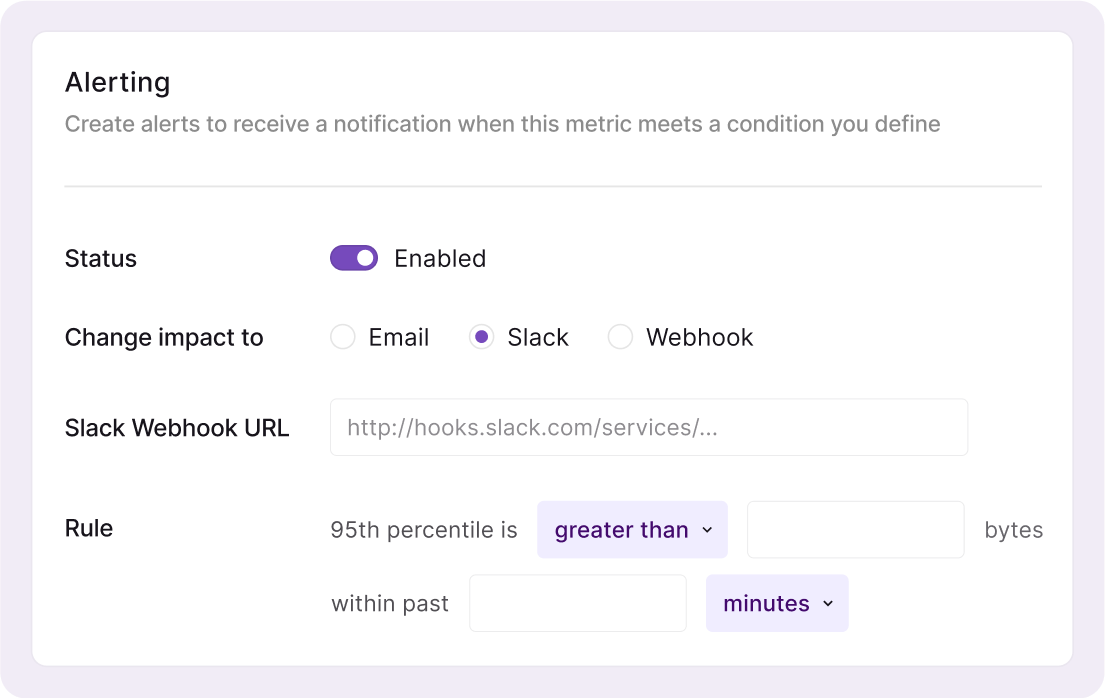Image resolution: width=1105 pixels, height=698 pixels.
Task: Select the Slack radio button
Action: click(482, 337)
